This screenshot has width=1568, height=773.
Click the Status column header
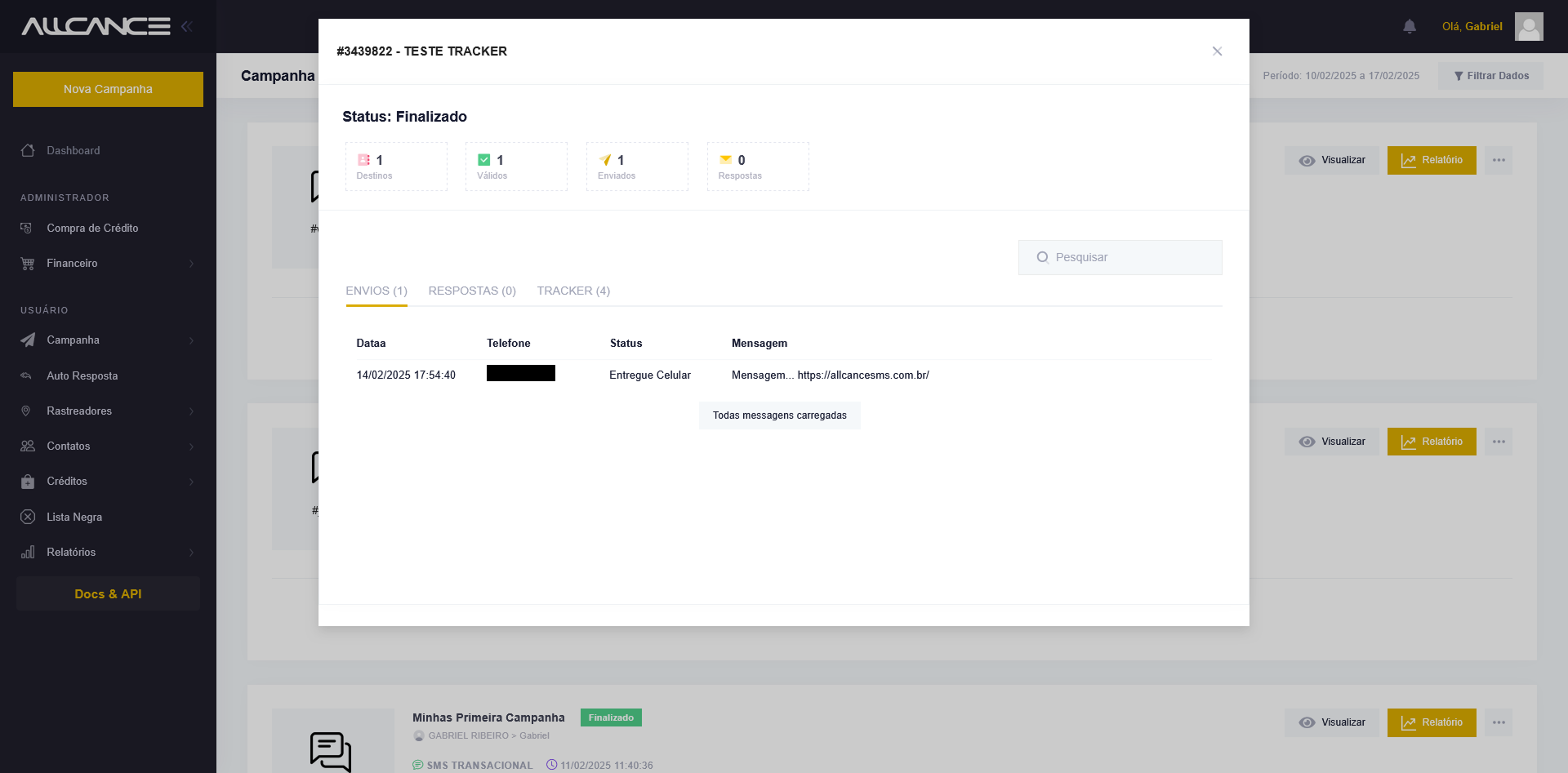(626, 343)
